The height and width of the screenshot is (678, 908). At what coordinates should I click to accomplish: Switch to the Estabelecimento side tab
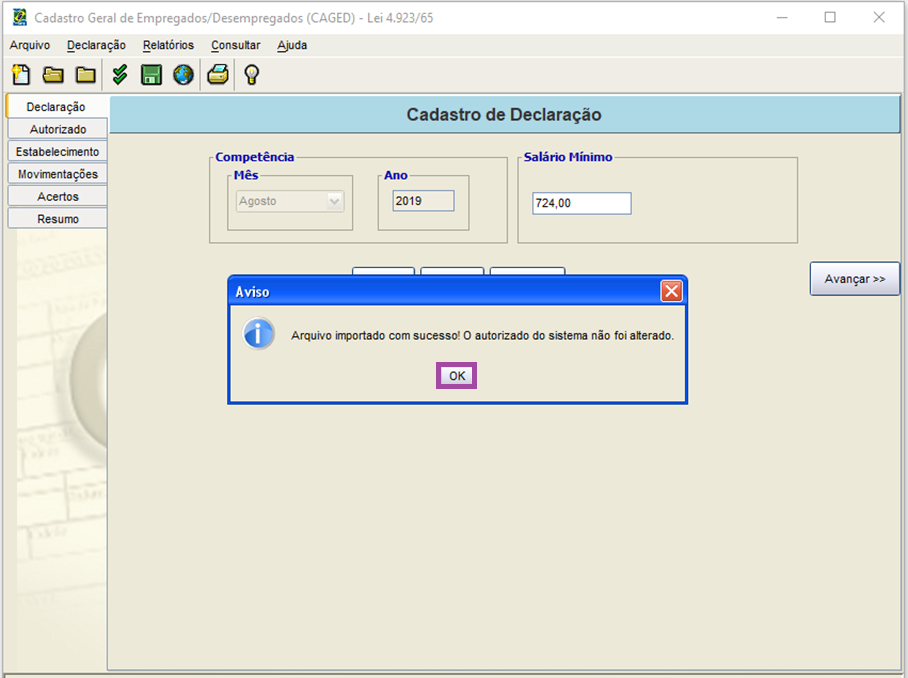pos(57,152)
